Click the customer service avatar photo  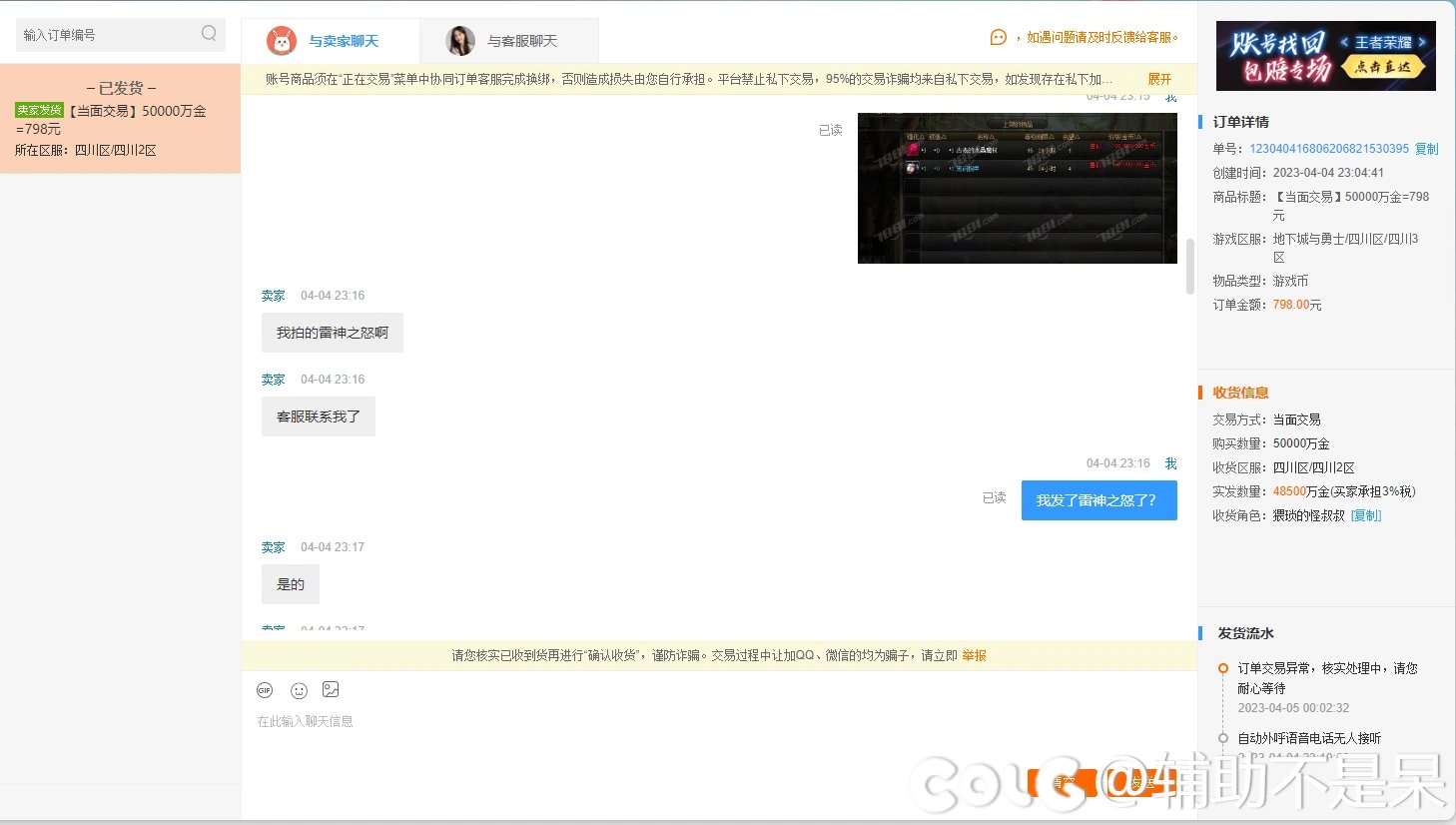[x=460, y=41]
